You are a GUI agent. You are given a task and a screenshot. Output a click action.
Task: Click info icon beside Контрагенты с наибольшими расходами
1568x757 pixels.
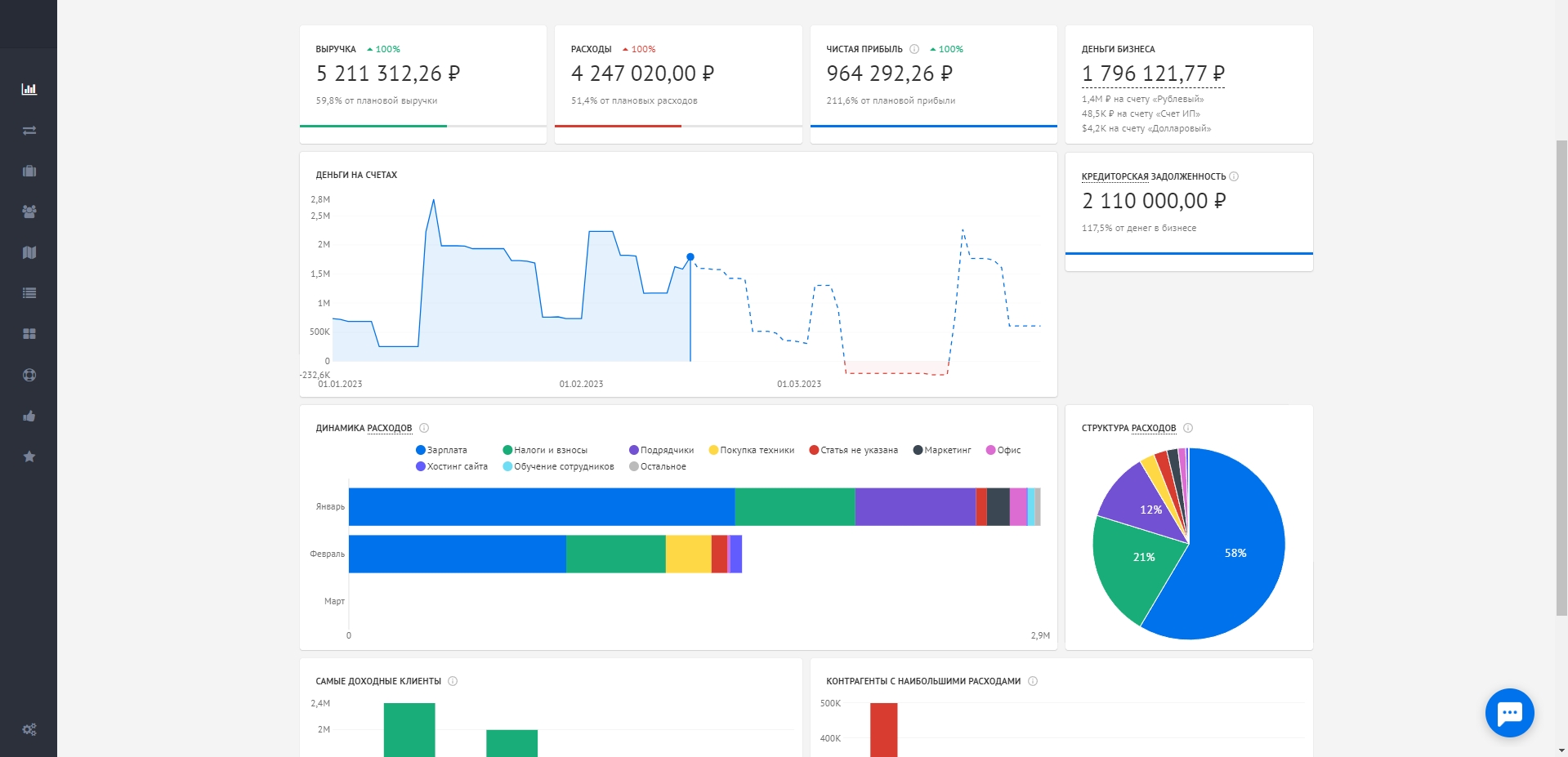pyautogui.click(x=1033, y=681)
